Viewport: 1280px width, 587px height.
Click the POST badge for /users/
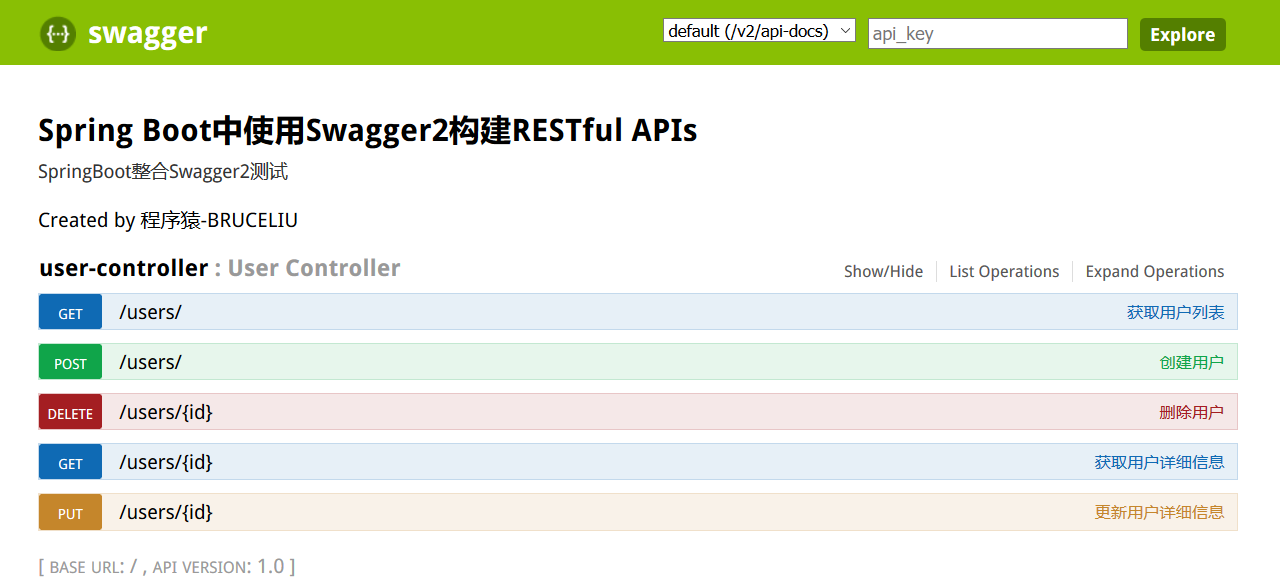click(70, 362)
